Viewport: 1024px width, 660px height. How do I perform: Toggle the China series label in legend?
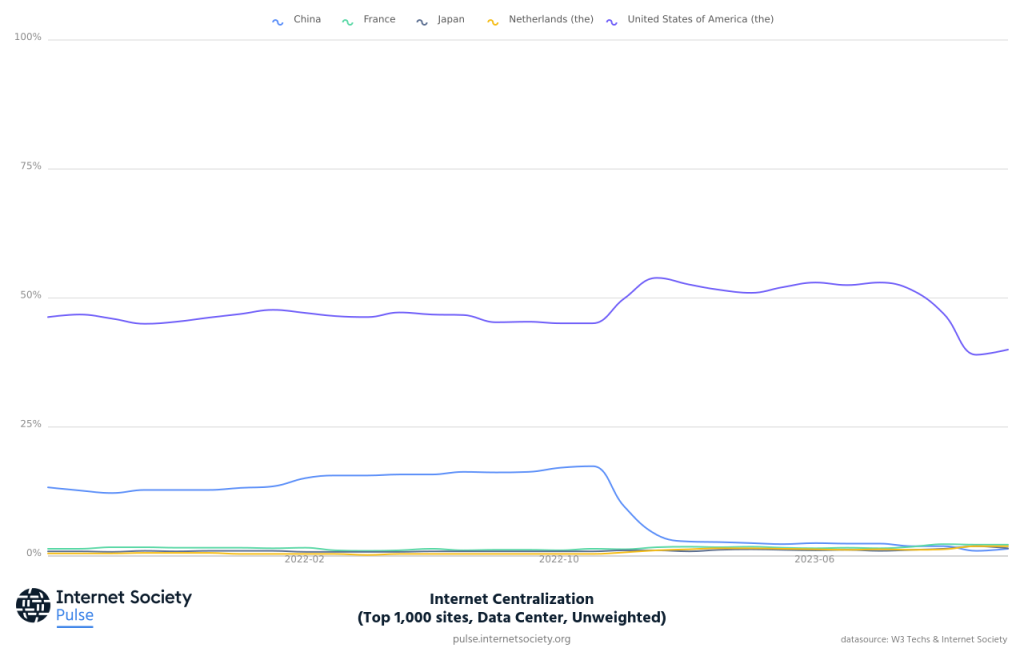307,20
